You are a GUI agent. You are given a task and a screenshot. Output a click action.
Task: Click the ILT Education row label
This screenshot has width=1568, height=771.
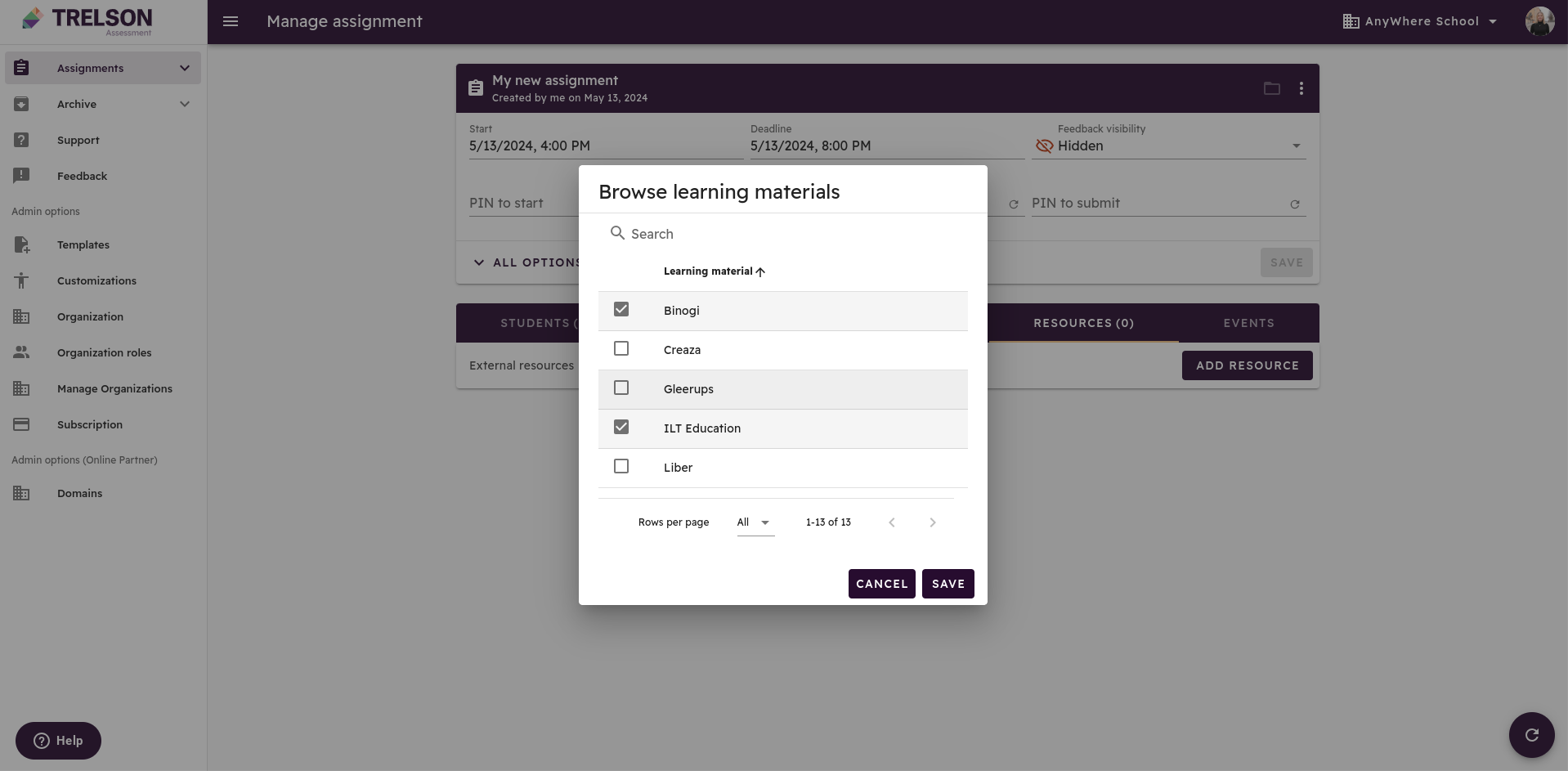(x=702, y=428)
